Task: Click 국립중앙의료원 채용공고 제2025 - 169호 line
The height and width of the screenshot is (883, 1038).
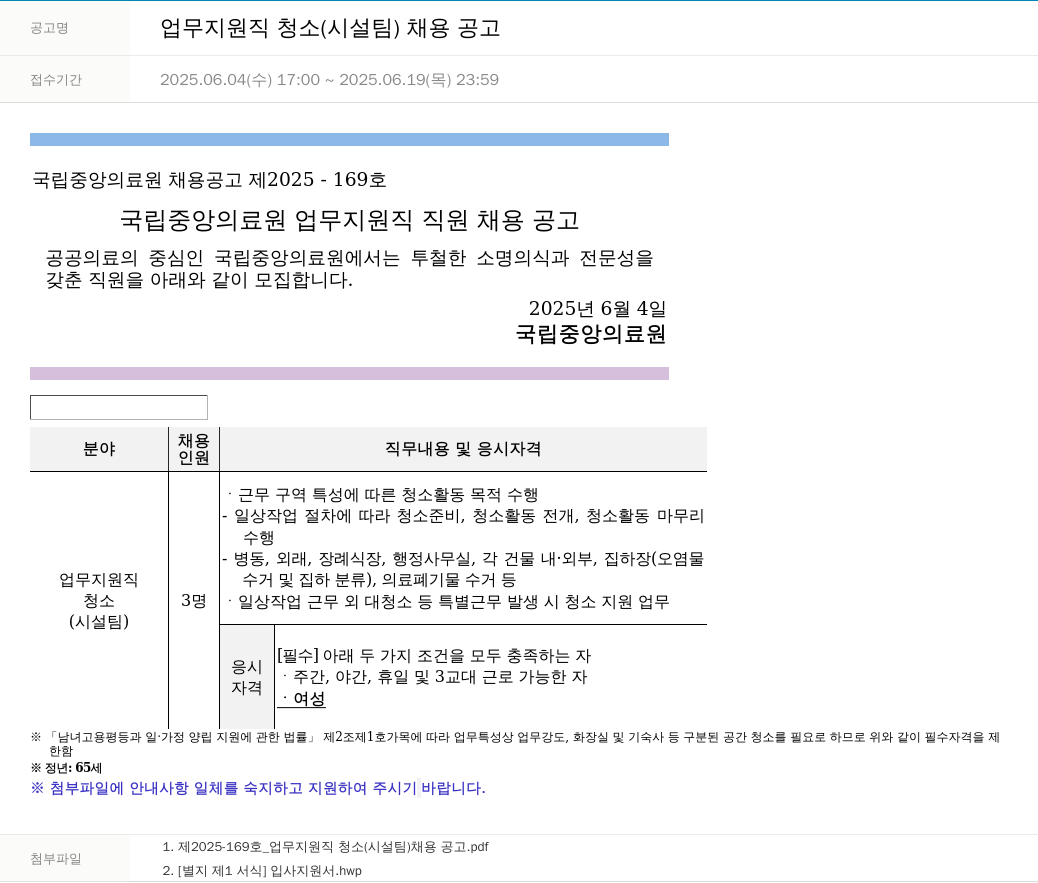Action: (x=209, y=179)
